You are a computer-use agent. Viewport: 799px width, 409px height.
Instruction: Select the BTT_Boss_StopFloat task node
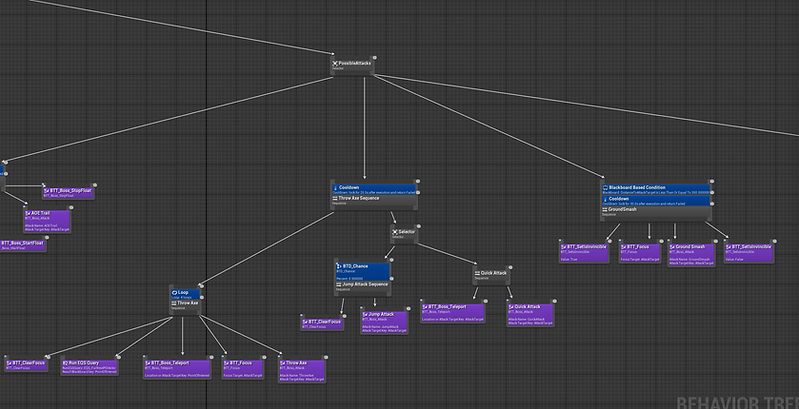tap(68, 192)
